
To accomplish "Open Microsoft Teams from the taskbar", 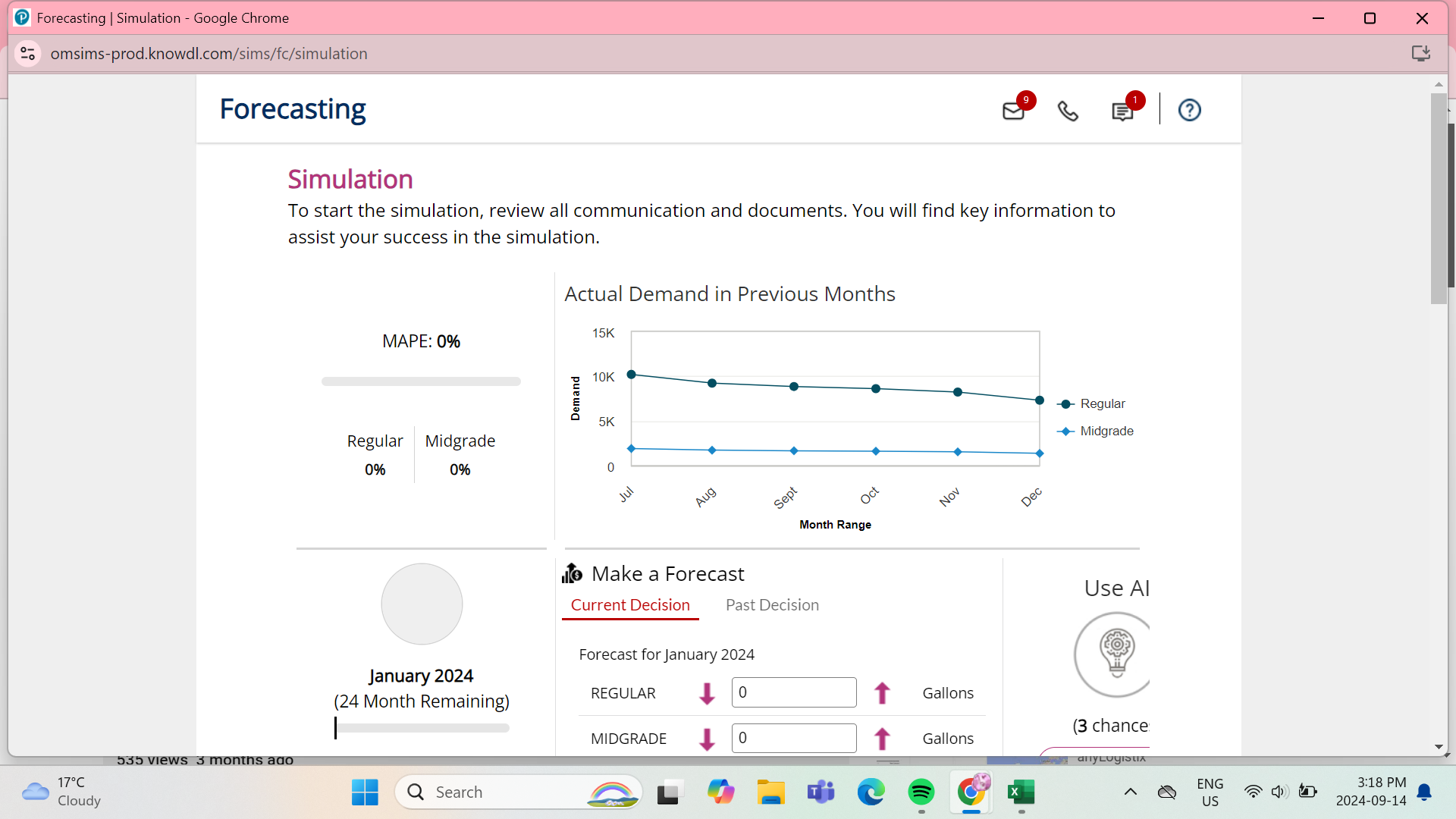I will 821,792.
